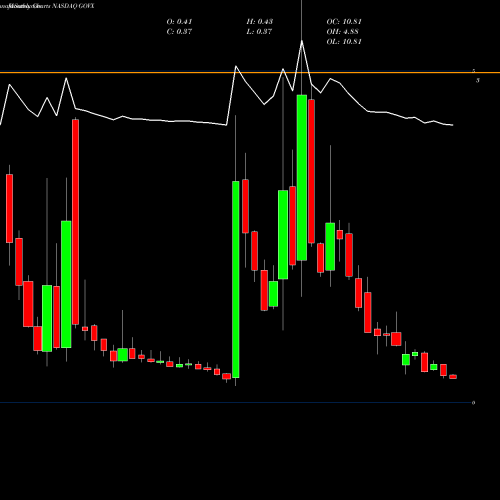Image resolution: width=500 pixels, height=500 pixels.
Task: Click the tallest green candlestick under the peak
Action: pyautogui.click(x=302, y=178)
